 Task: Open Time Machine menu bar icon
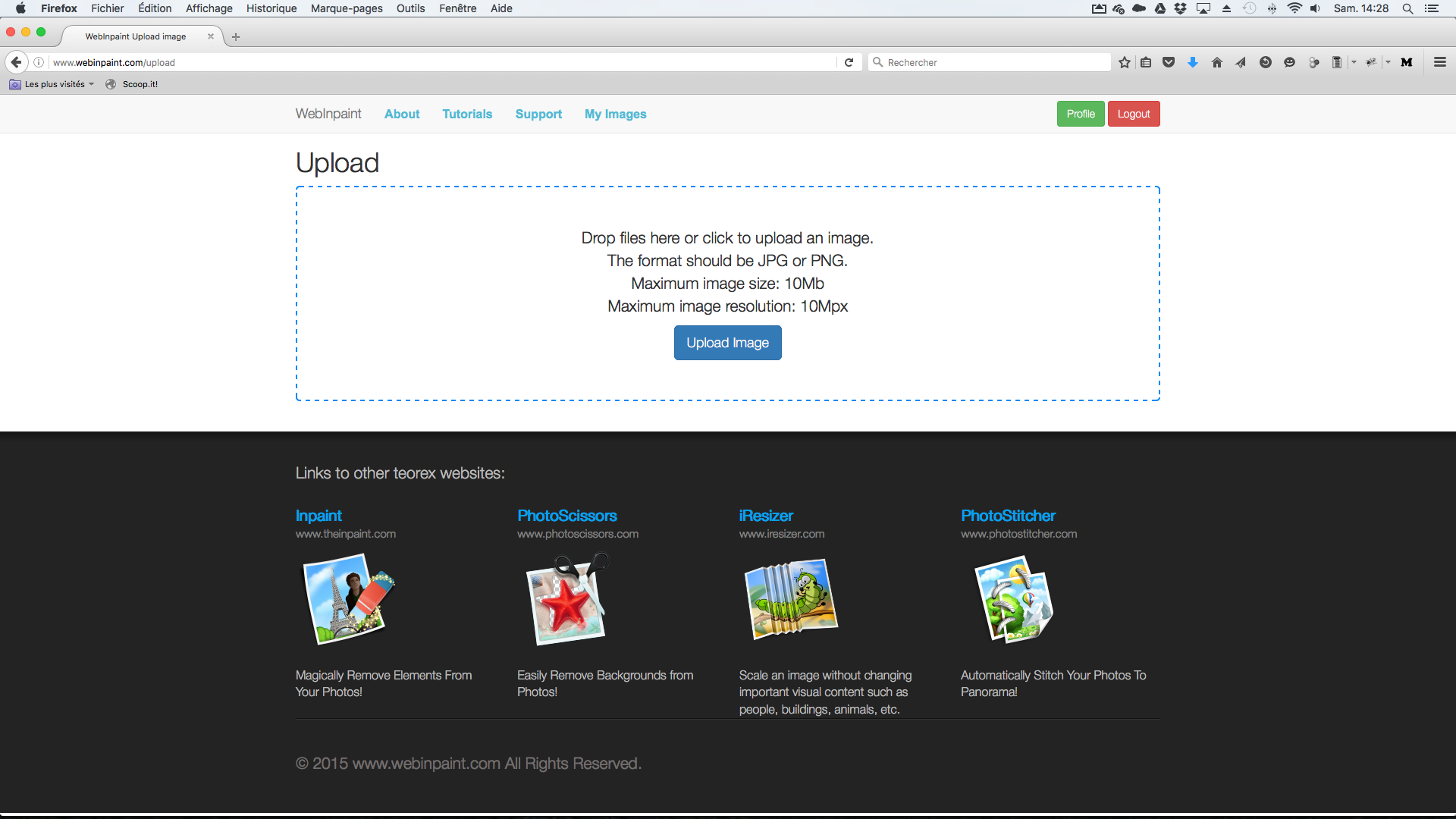click(x=1250, y=8)
